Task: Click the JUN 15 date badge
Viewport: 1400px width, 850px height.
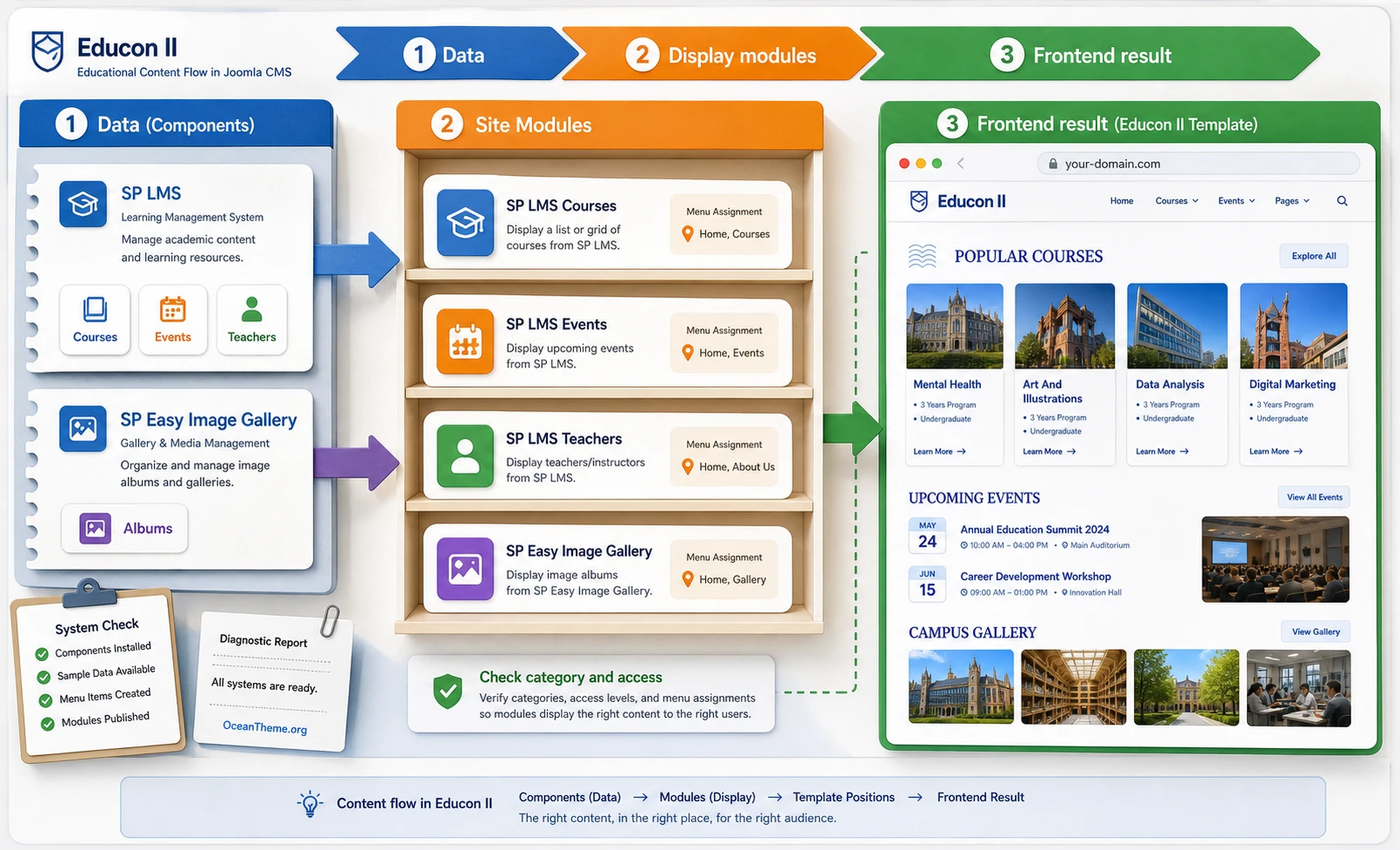Action: point(928,584)
